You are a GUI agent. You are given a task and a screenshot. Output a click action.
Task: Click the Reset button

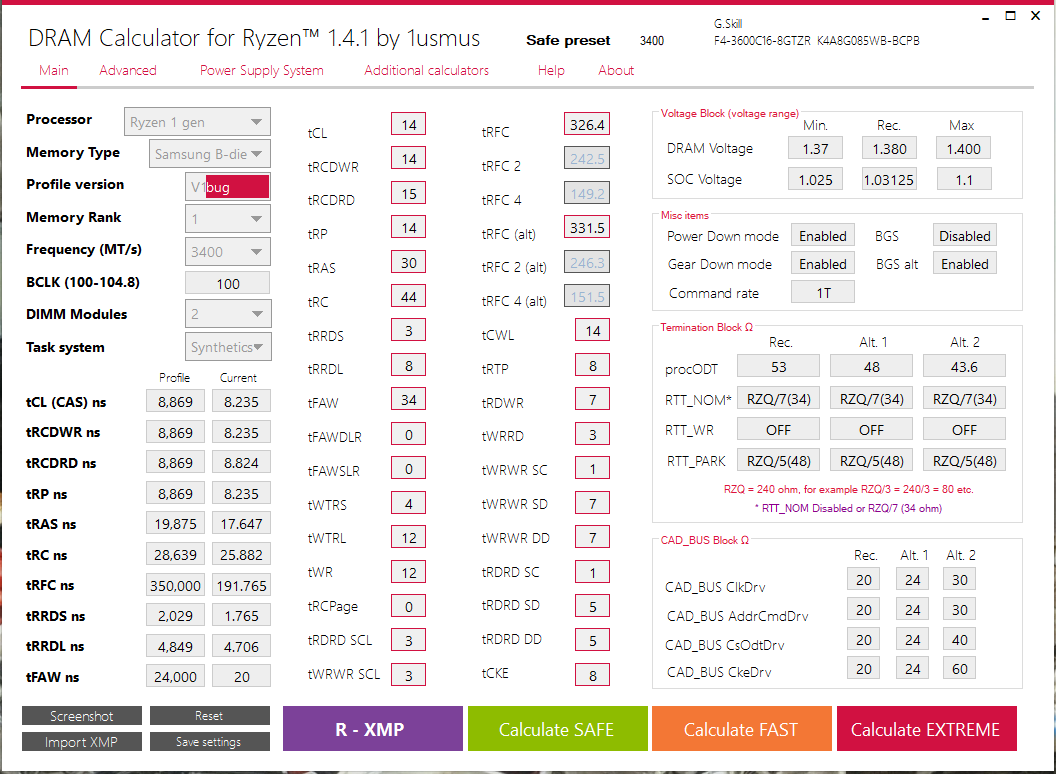(209, 715)
